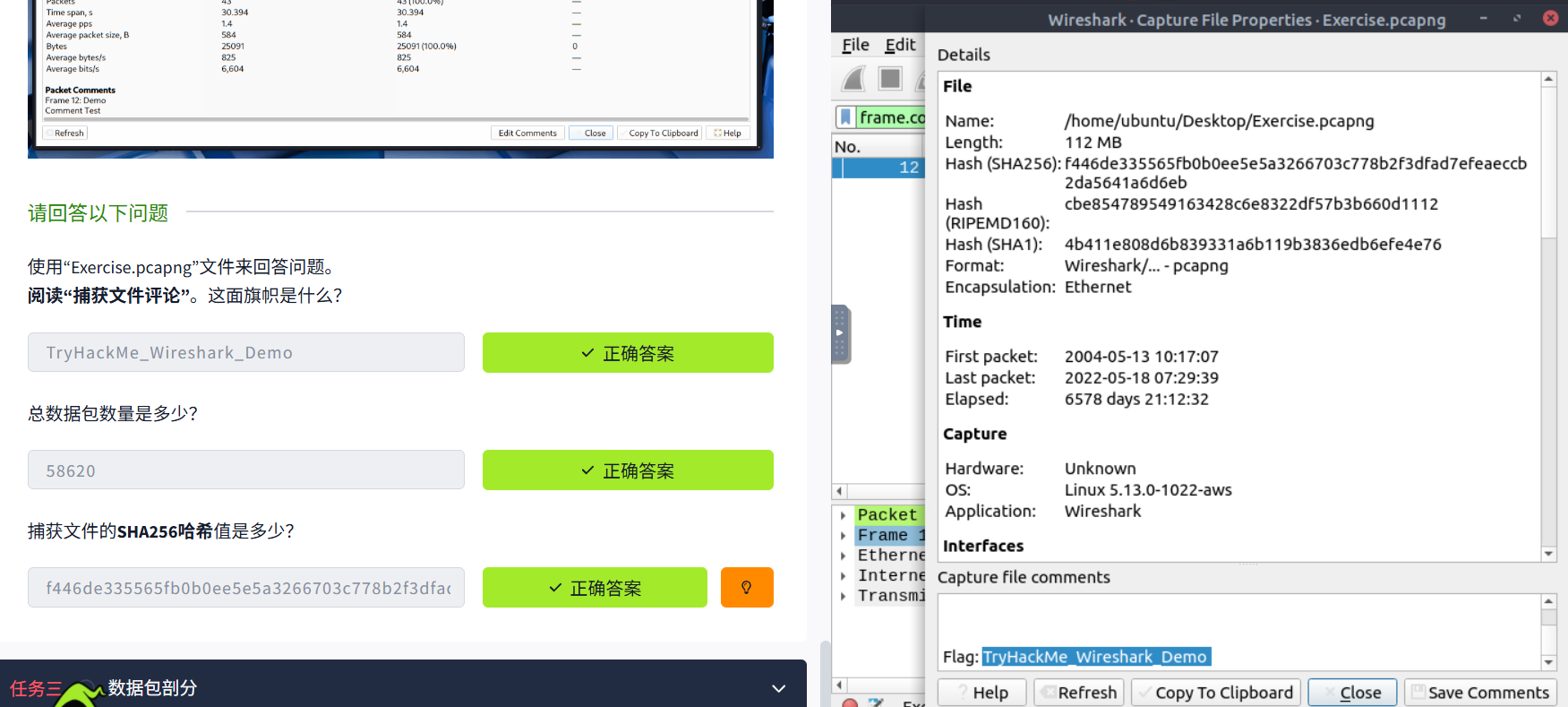Minimize the Capture File Properties dialog
Viewport: 1568px width, 707px height.
pyautogui.click(x=1484, y=19)
